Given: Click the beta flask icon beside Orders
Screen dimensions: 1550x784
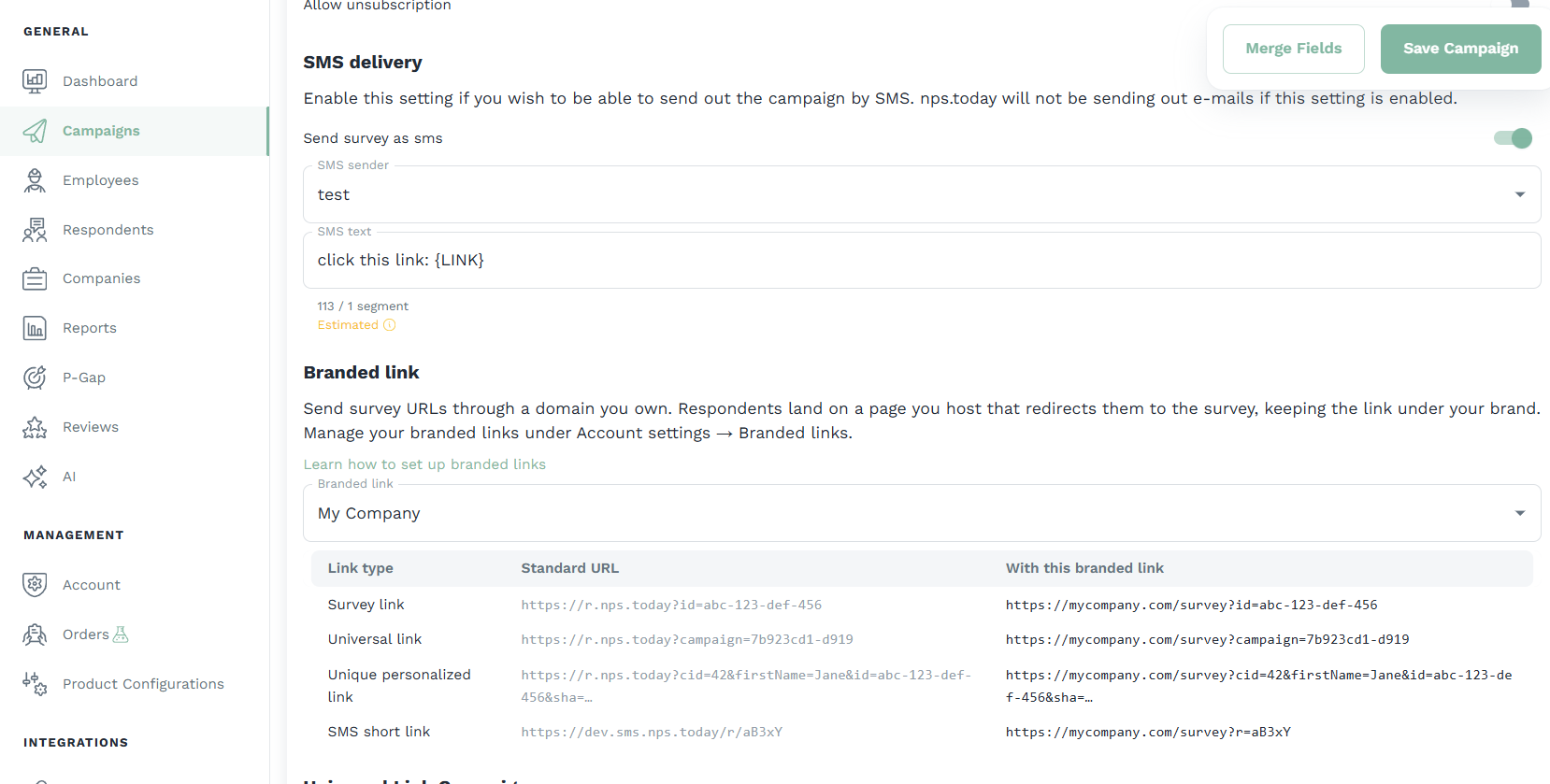Looking at the screenshot, I should pos(121,634).
